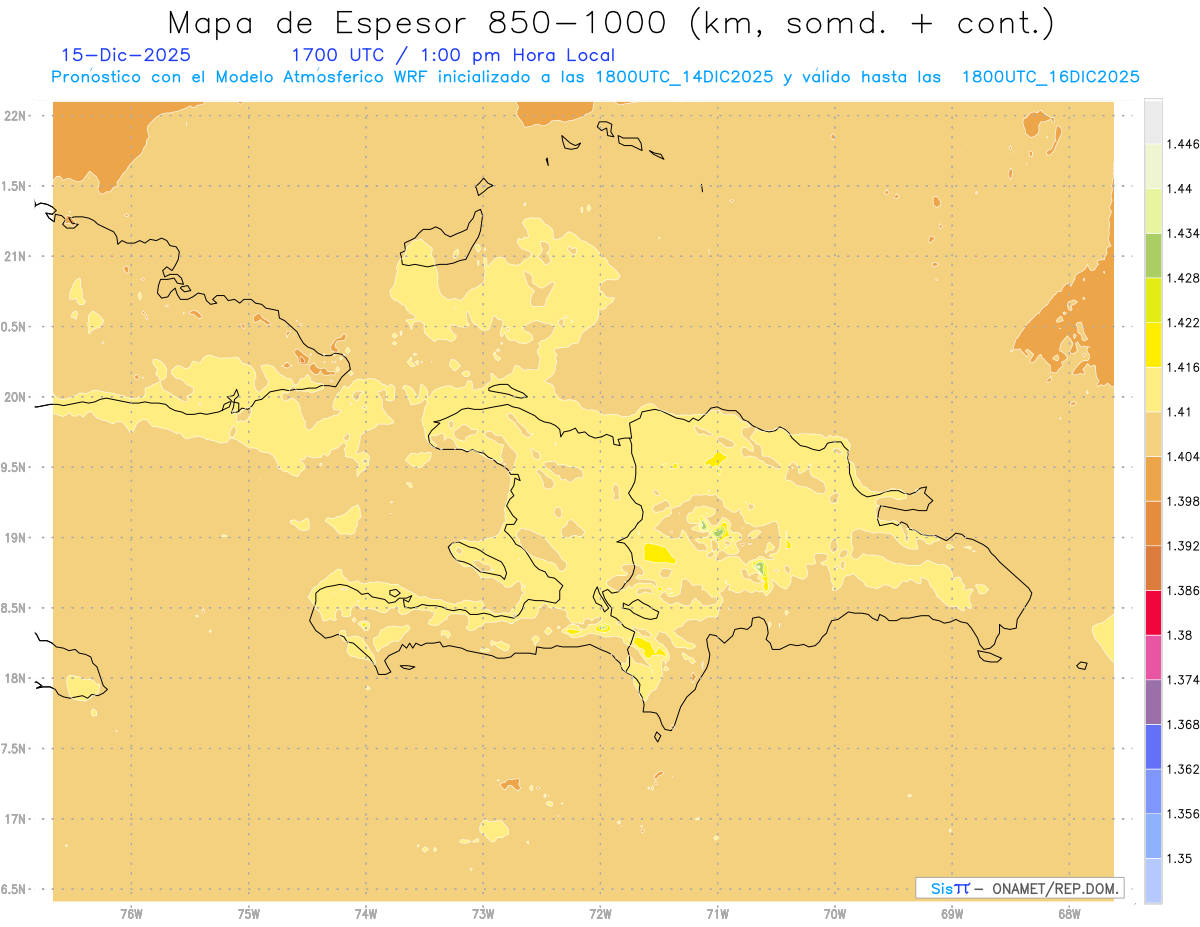Click the latitude label "9.5N"

click(13, 468)
